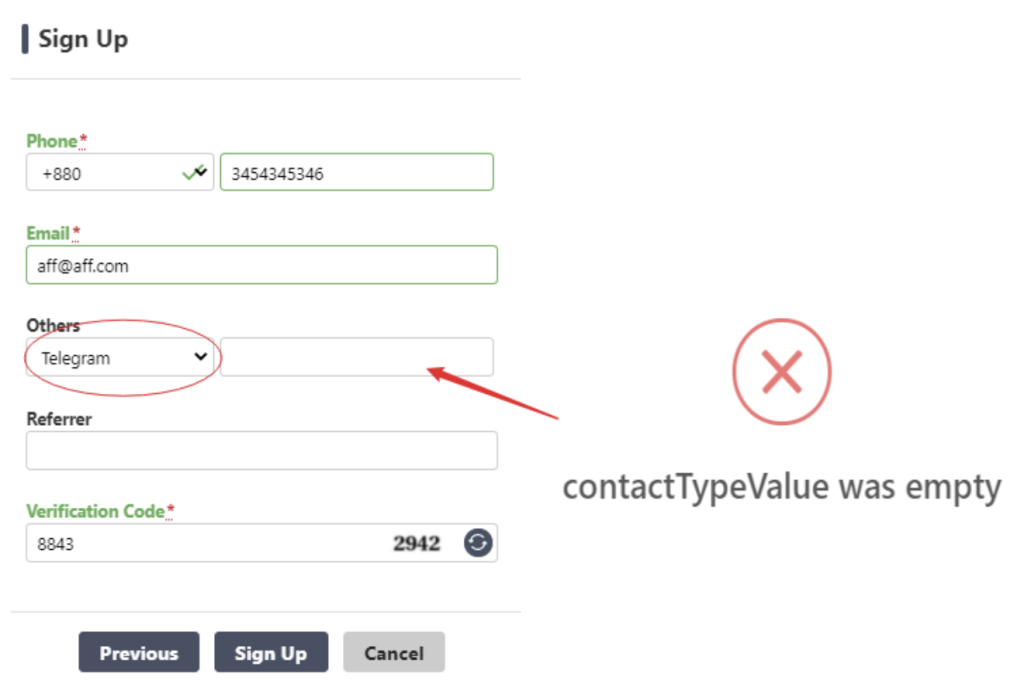Screen dimensions: 1024x698
Task: Click the Phone field label
Action: tap(52, 141)
